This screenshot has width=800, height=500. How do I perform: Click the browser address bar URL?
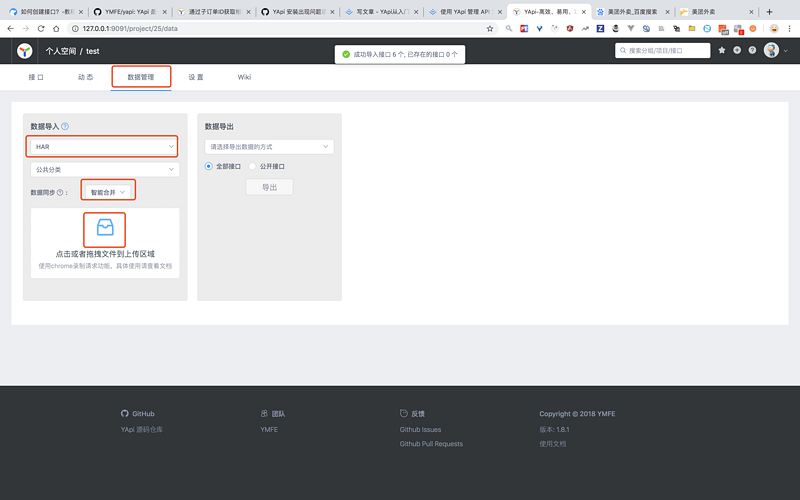click(130, 29)
